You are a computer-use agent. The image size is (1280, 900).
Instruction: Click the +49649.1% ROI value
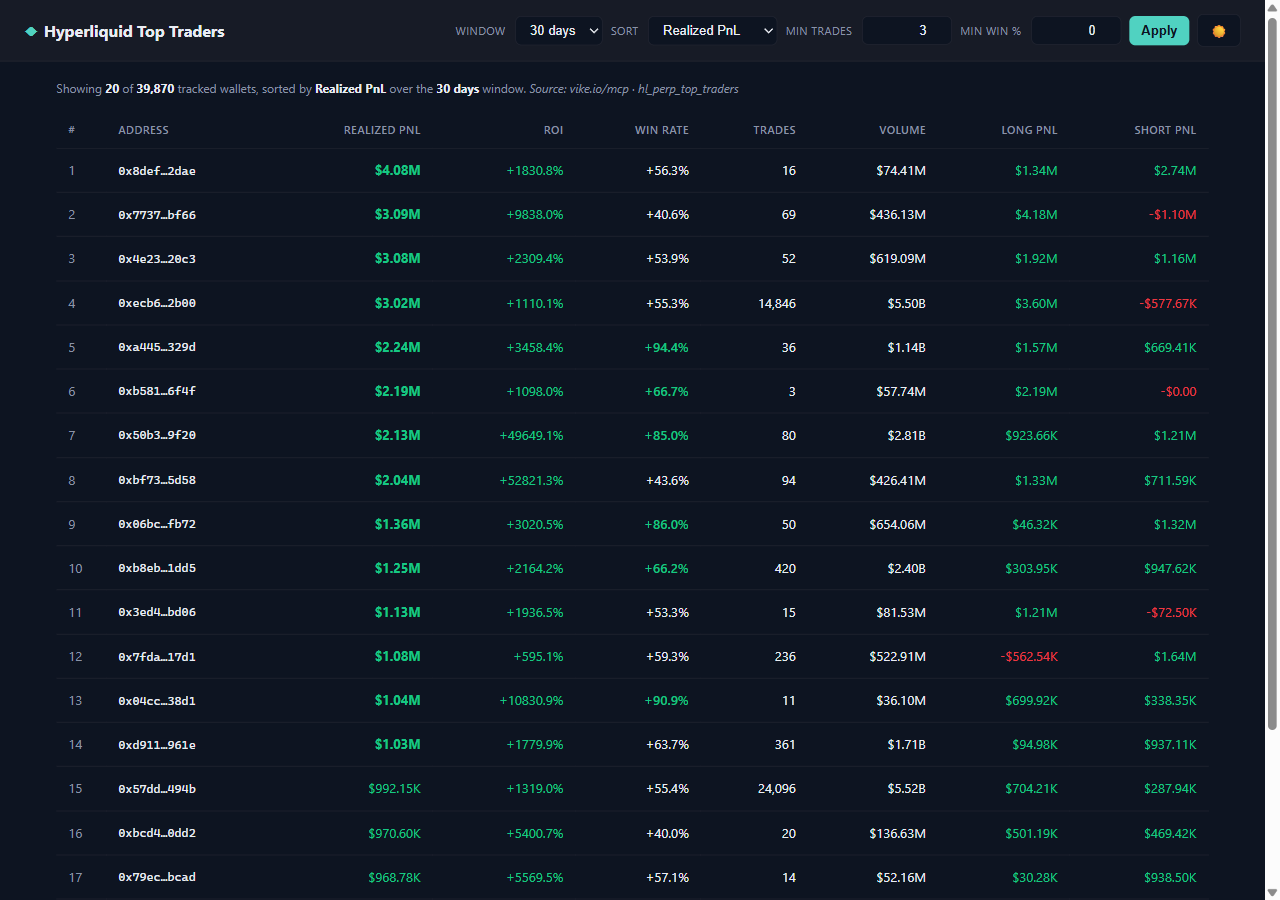coord(531,435)
